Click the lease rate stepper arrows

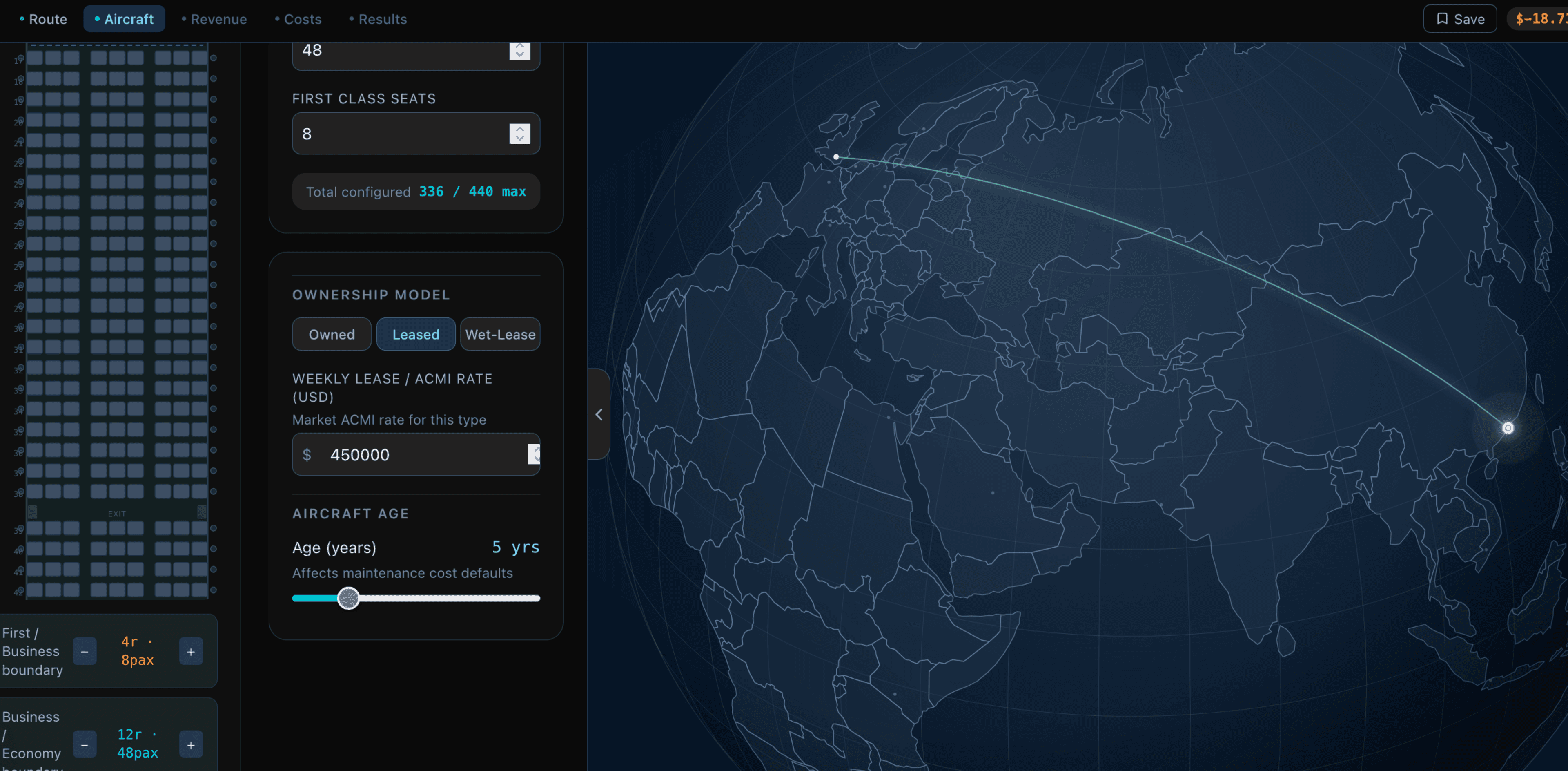534,454
